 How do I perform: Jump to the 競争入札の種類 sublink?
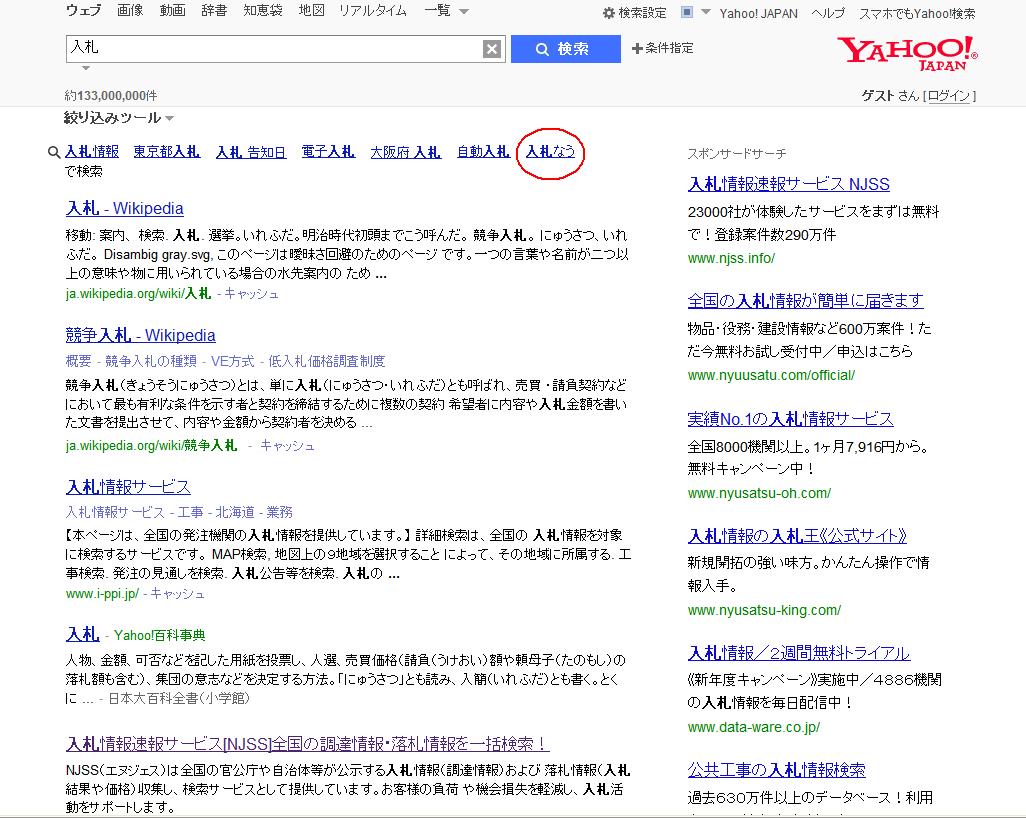(x=151, y=361)
